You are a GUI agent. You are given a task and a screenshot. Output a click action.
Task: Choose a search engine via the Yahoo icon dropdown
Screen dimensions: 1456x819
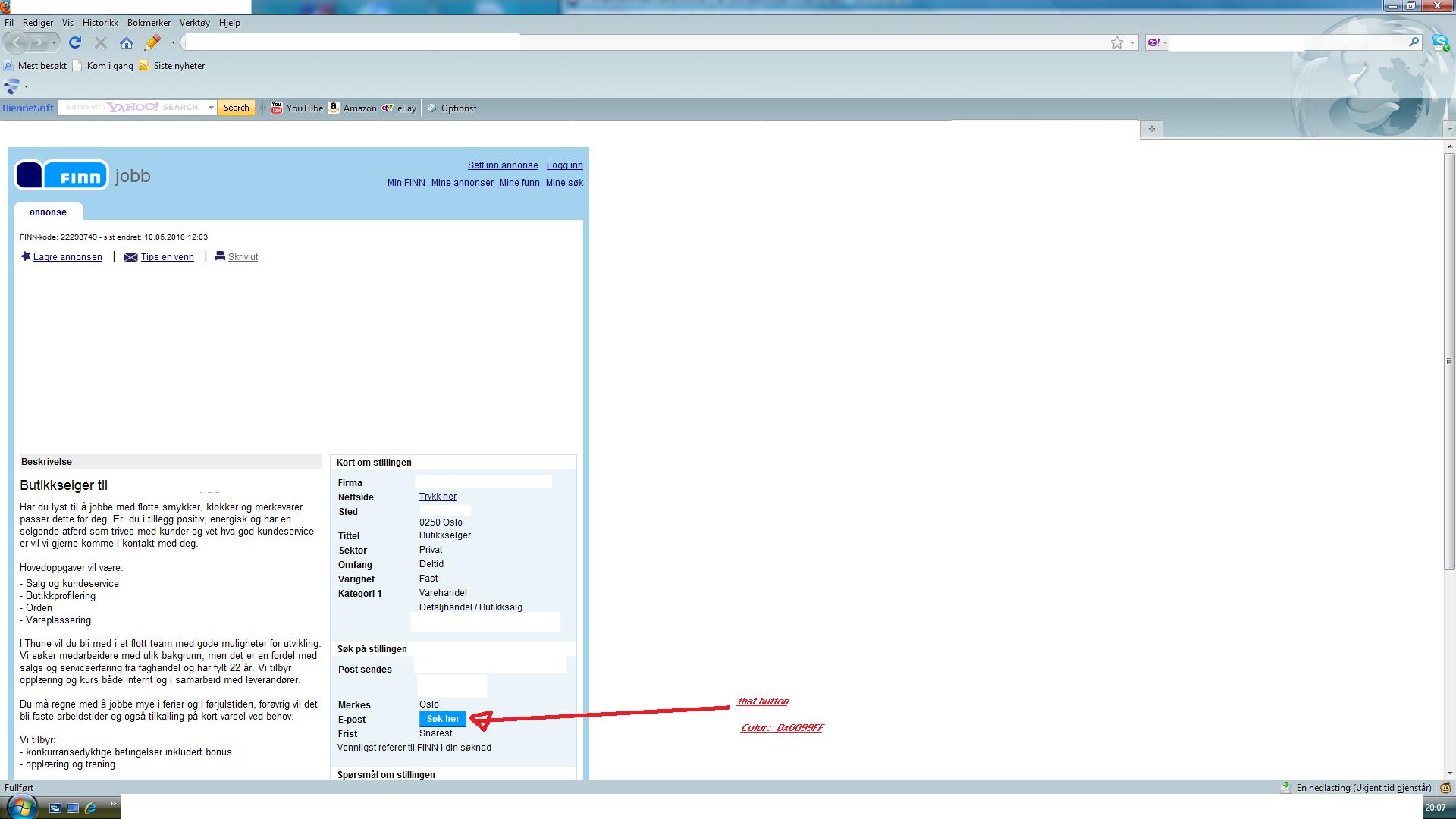(x=1157, y=42)
